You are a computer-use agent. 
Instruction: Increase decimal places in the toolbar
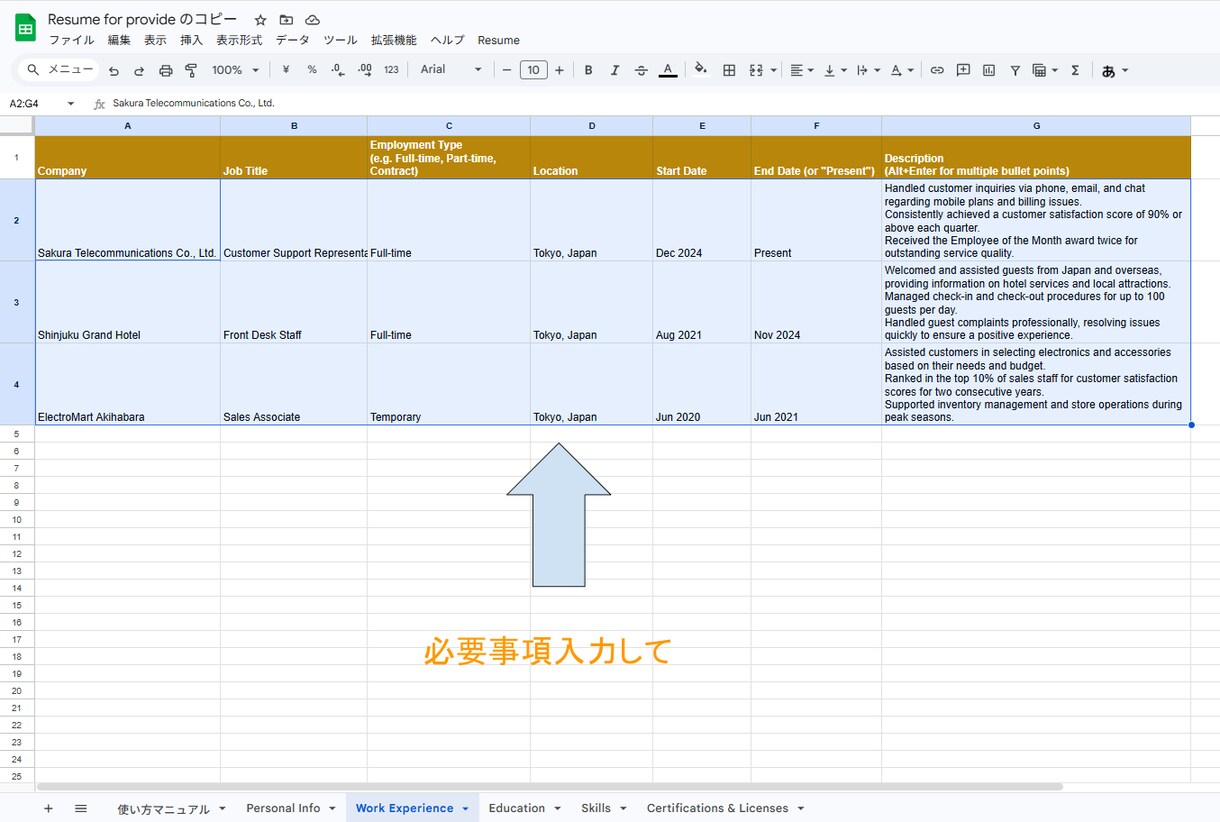(x=364, y=70)
